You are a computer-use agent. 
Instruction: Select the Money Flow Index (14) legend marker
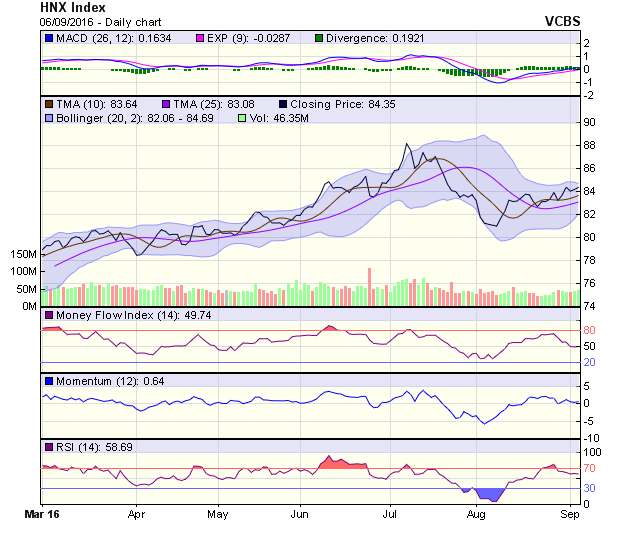(48, 316)
